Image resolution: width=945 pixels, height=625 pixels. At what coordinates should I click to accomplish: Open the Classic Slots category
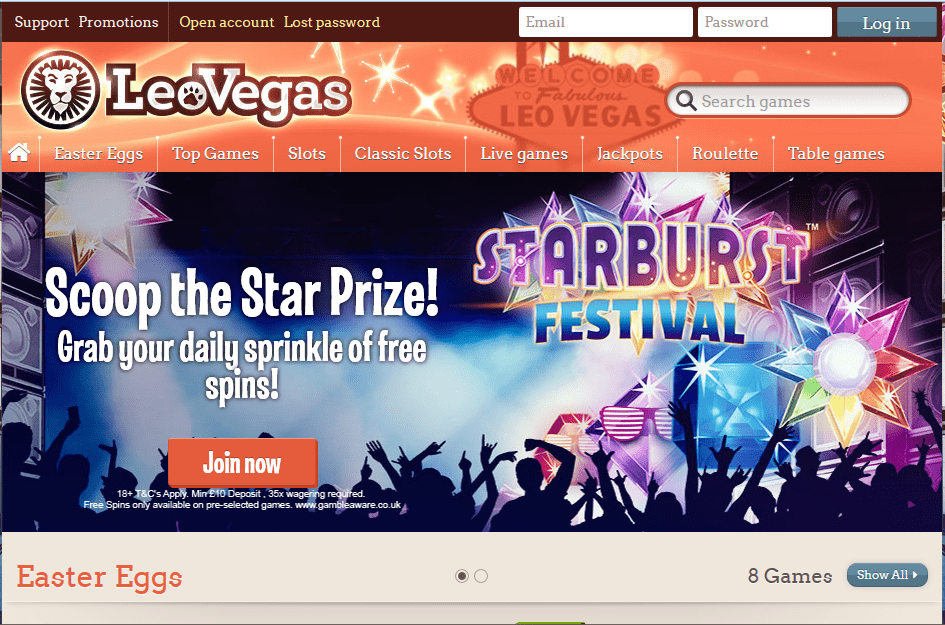coord(403,154)
